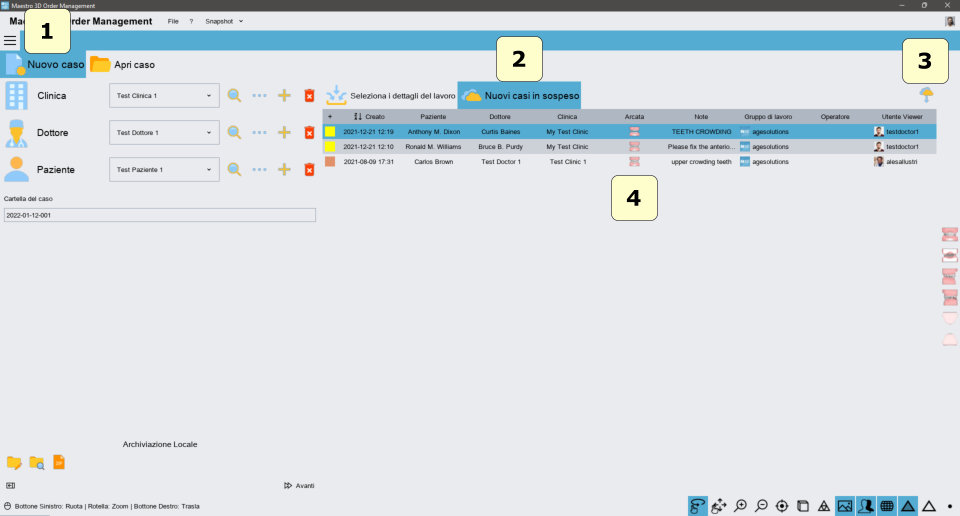Expand the Clinica dropdown Test Clinica 1
The width and height of the screenshot is (960, 516).
coord(164,95)
